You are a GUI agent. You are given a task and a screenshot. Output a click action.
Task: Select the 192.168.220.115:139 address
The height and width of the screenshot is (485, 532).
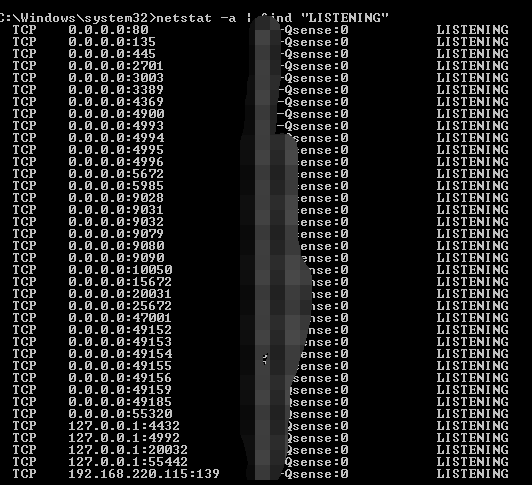(144, 474)
